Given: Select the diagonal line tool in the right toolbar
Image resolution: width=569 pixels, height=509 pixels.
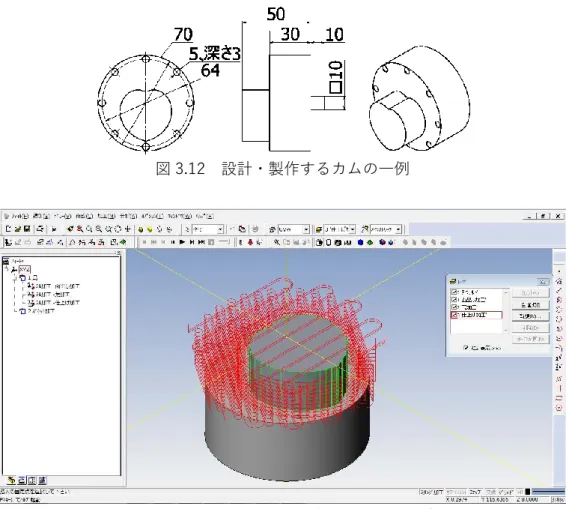Looking at the screenshot, I should [559, 290].
